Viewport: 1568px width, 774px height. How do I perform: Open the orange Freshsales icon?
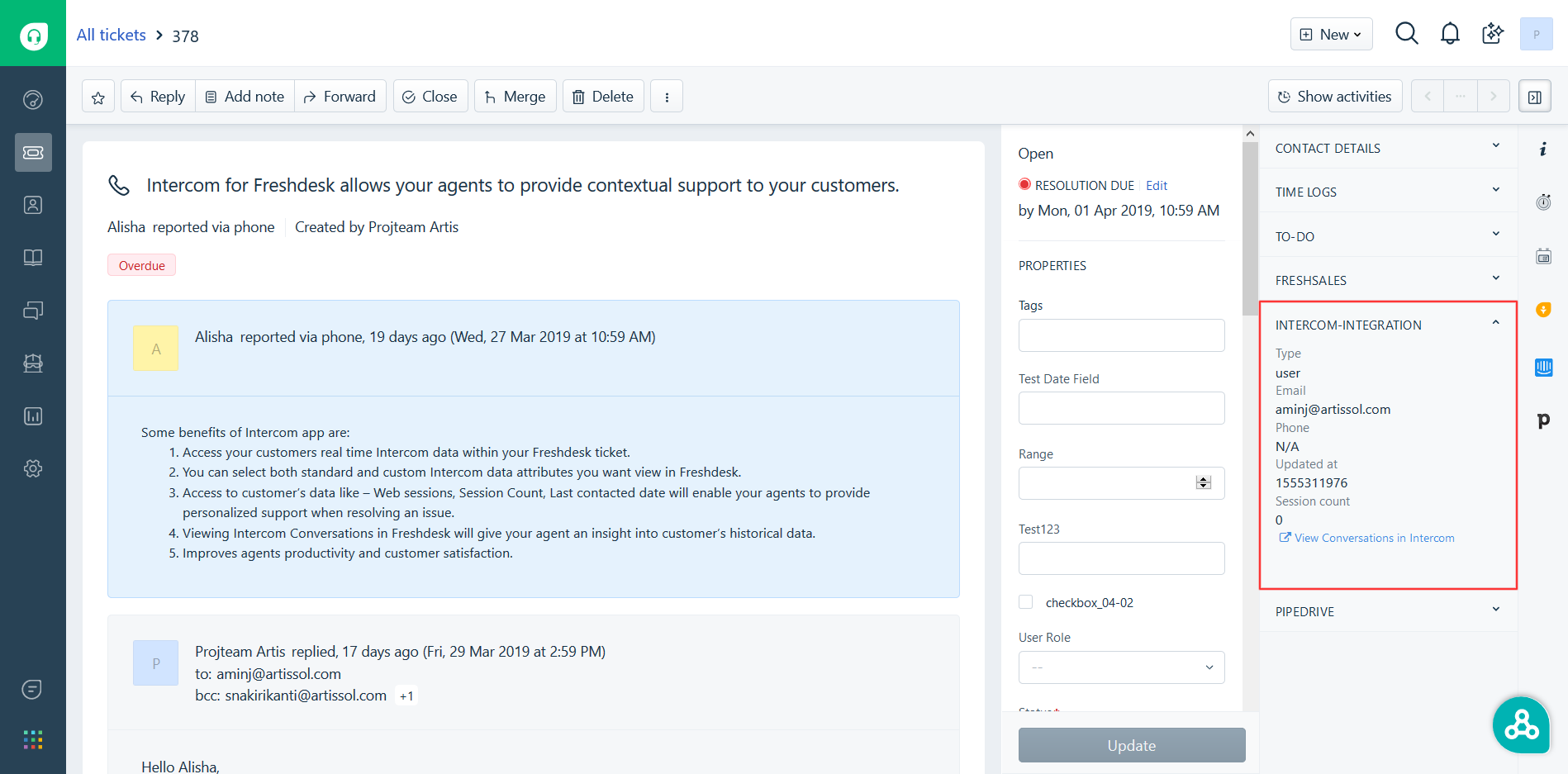[x=1543, y=310]
